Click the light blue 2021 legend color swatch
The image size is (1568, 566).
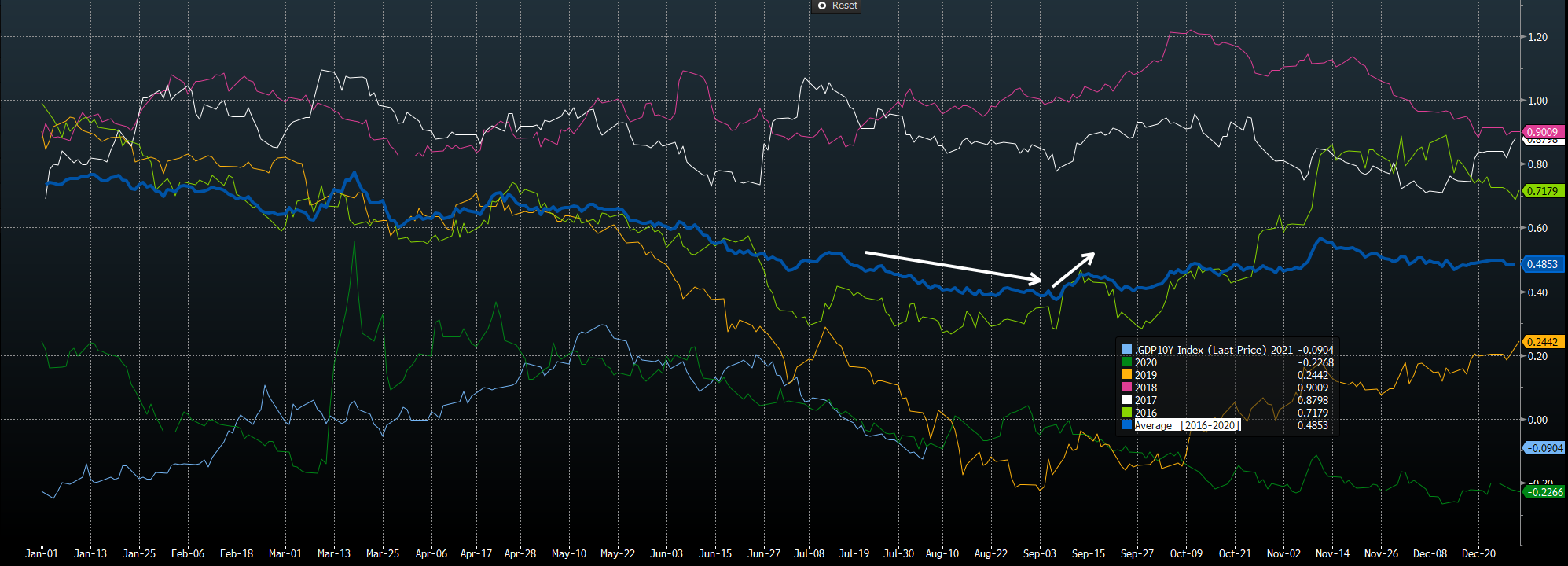1127,350
